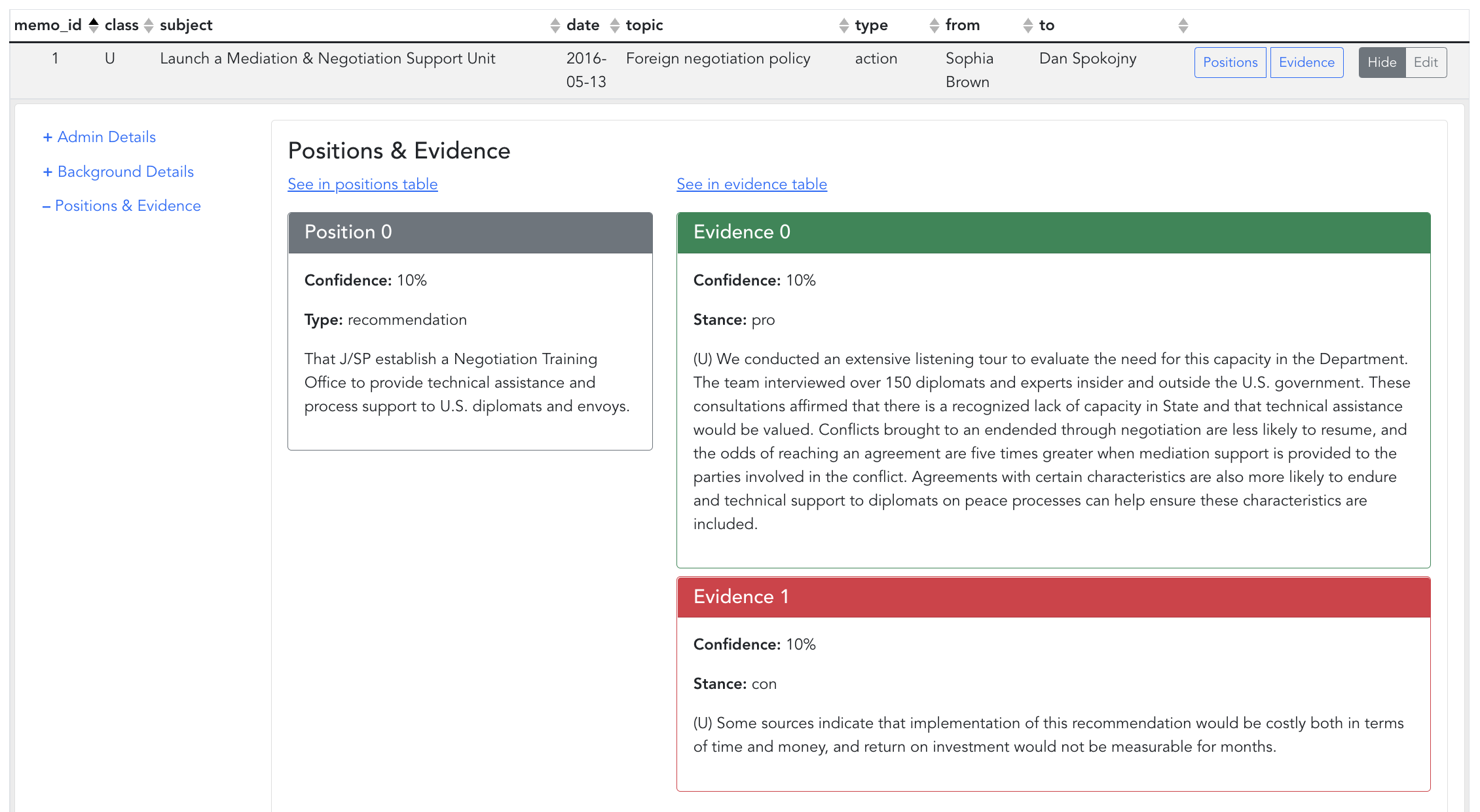Select the memo row for memo_id 1
1480x812 pixels.
pos(327,70)
